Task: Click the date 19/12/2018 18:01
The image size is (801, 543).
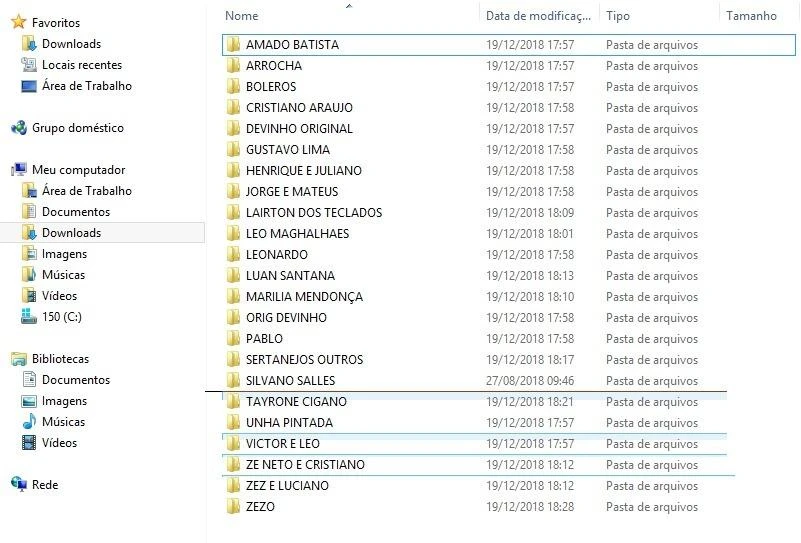Action: (x=530, y=233)
